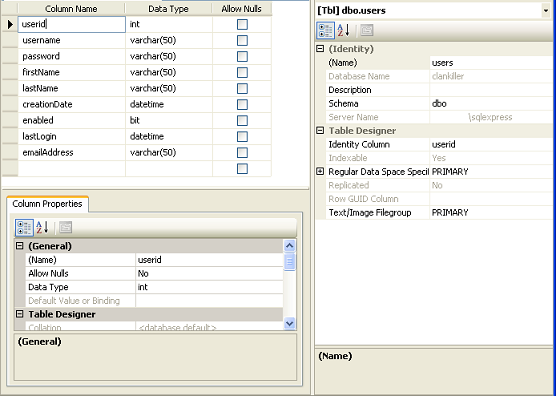Click the Data Type column header
Image resolution: width=556 pixels, height=396 pixels.
pyautogui.click(x=168, y=9)
